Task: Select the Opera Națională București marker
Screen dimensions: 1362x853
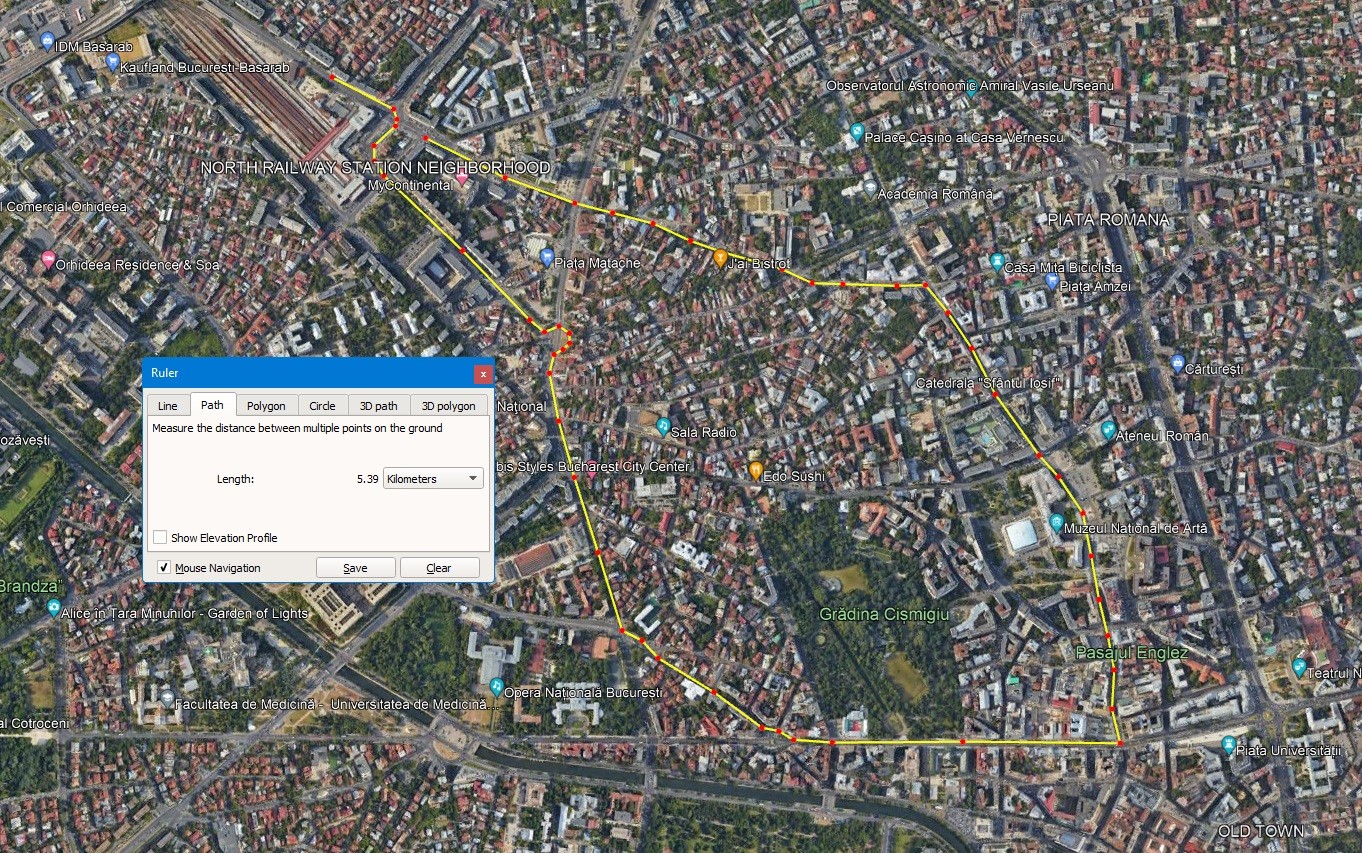Action: pos(497,687)
